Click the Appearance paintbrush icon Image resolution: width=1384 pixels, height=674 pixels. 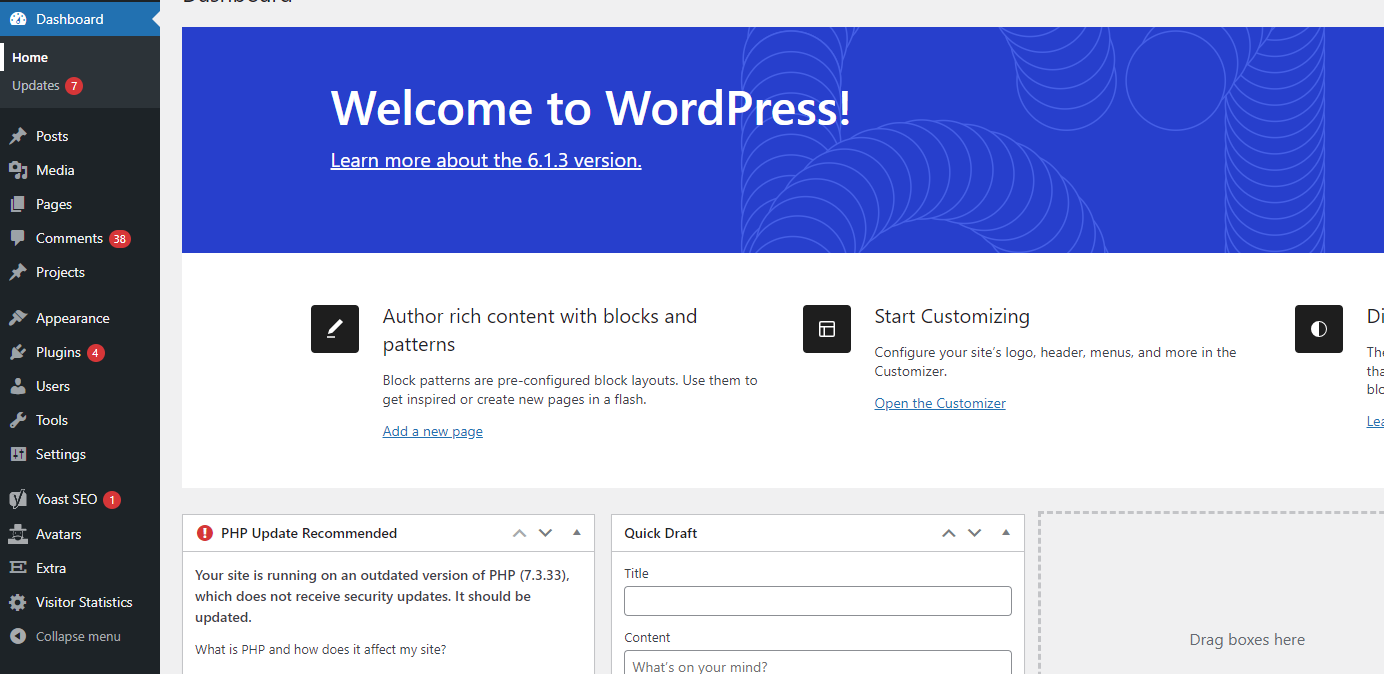click(18, 318)
